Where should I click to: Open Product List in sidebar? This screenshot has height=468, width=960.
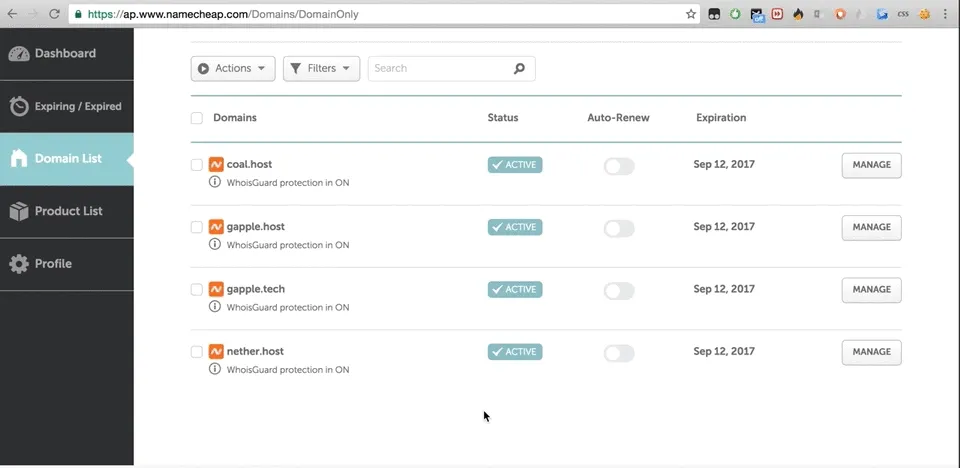coord(67,211)
